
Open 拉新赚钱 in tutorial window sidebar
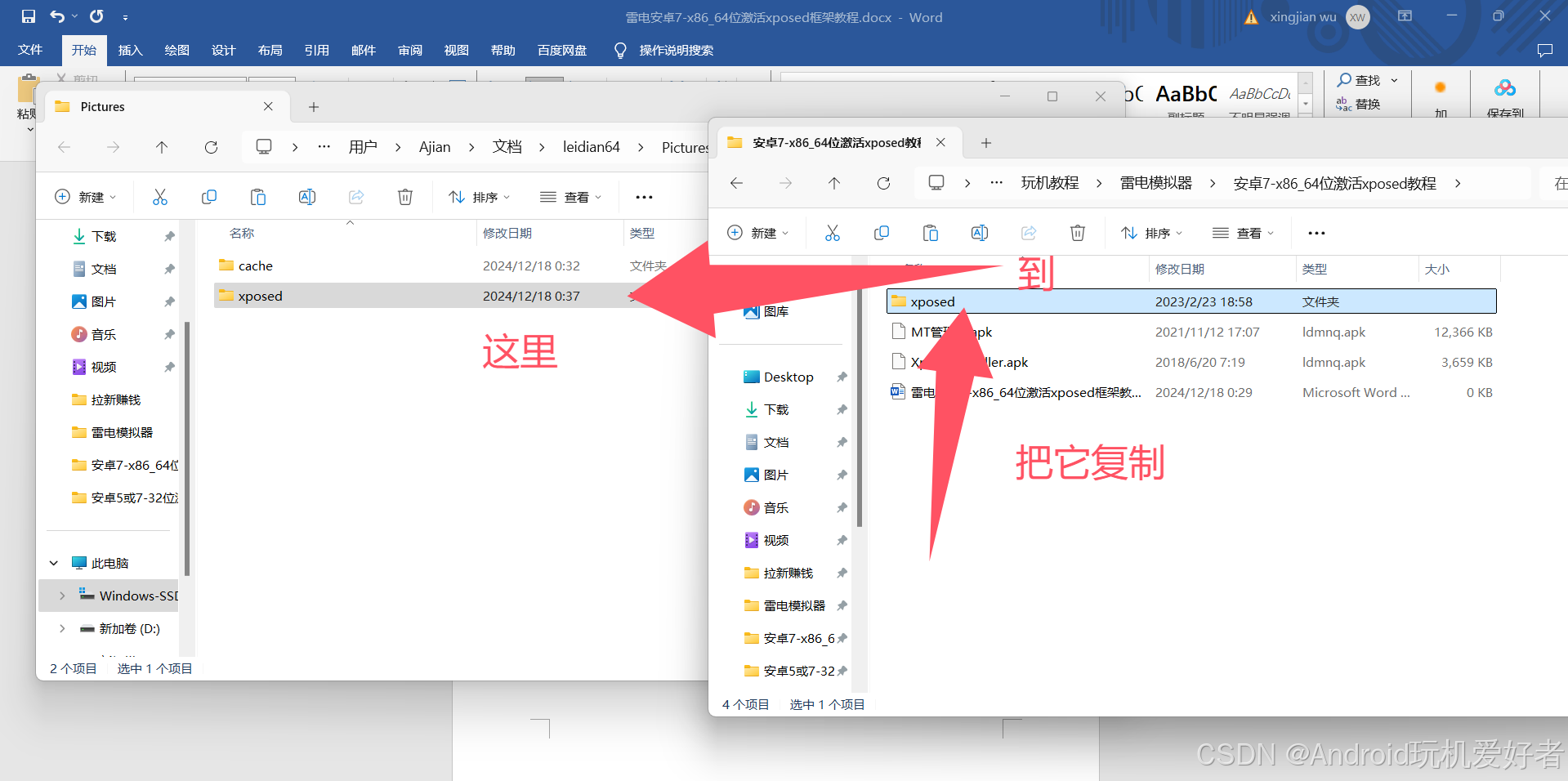pos(788,573)
